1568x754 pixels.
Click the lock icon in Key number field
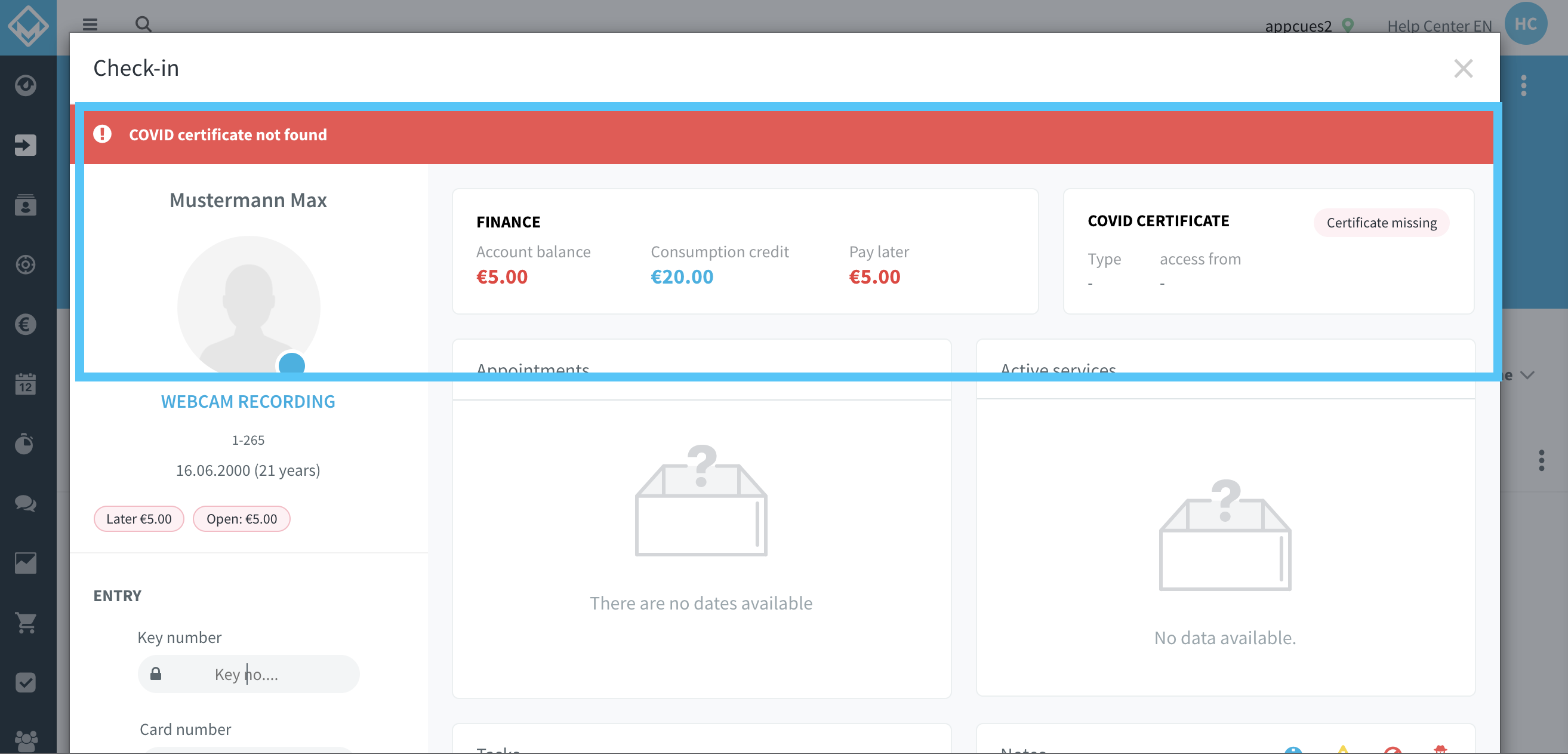[x=156, y=673]
